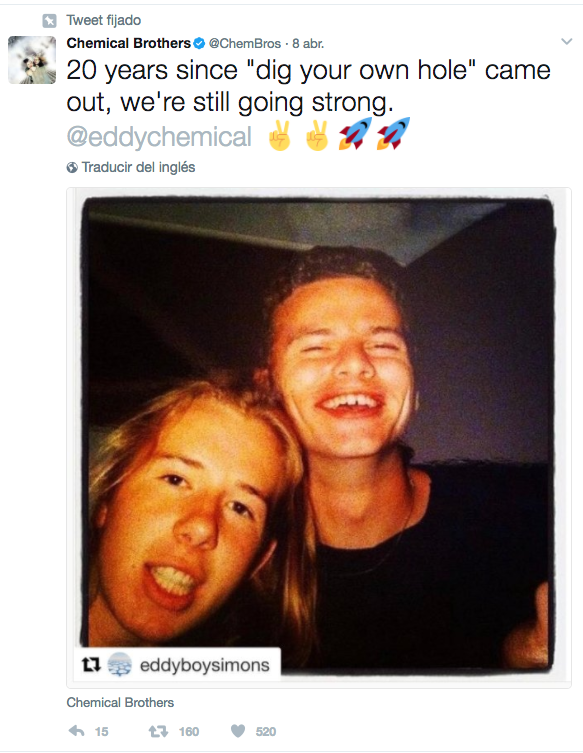Image resolution: width=583 pixels, height=753 pixels.
Task: Click the blue verified badge
Action: click(199, 43)
